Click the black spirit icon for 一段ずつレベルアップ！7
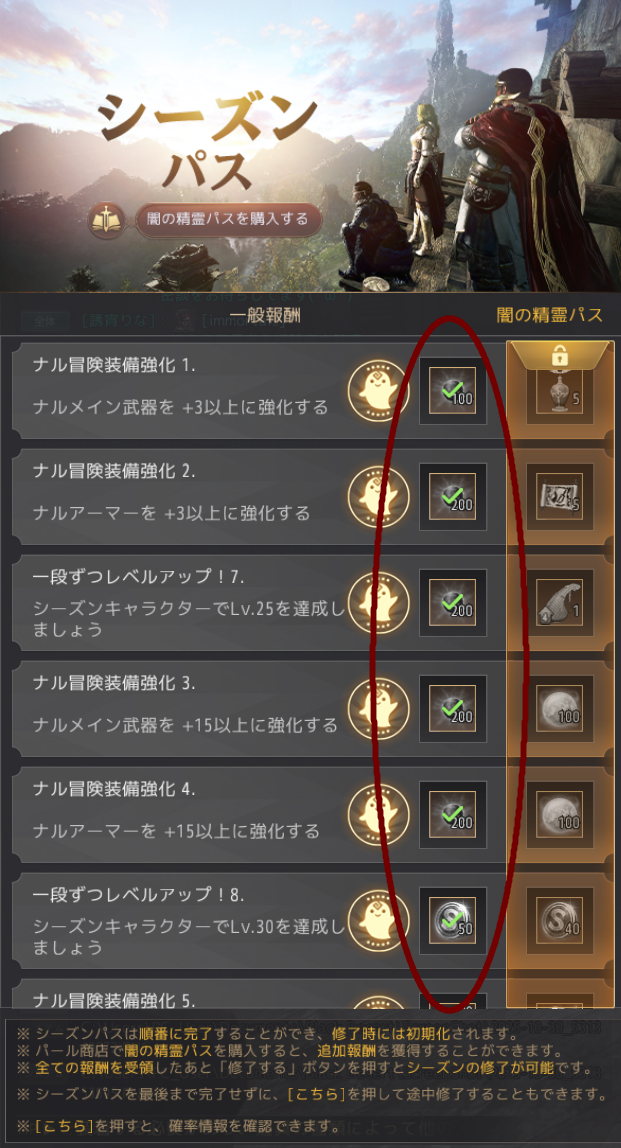This screenshot has width=621, height=1148. 378,603
